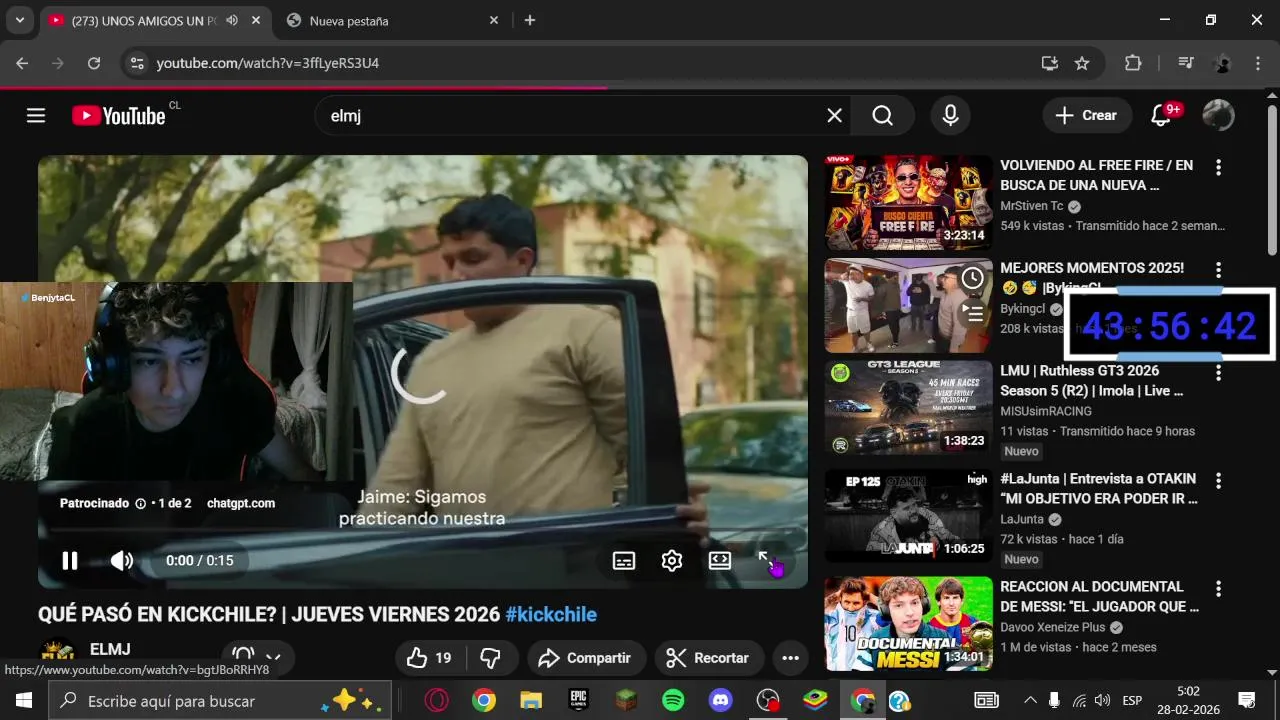Launch Epic Games from taskbar
The width and height of the screenshot is (1280, 720).
pyautogui.click(x=578, y=701)
